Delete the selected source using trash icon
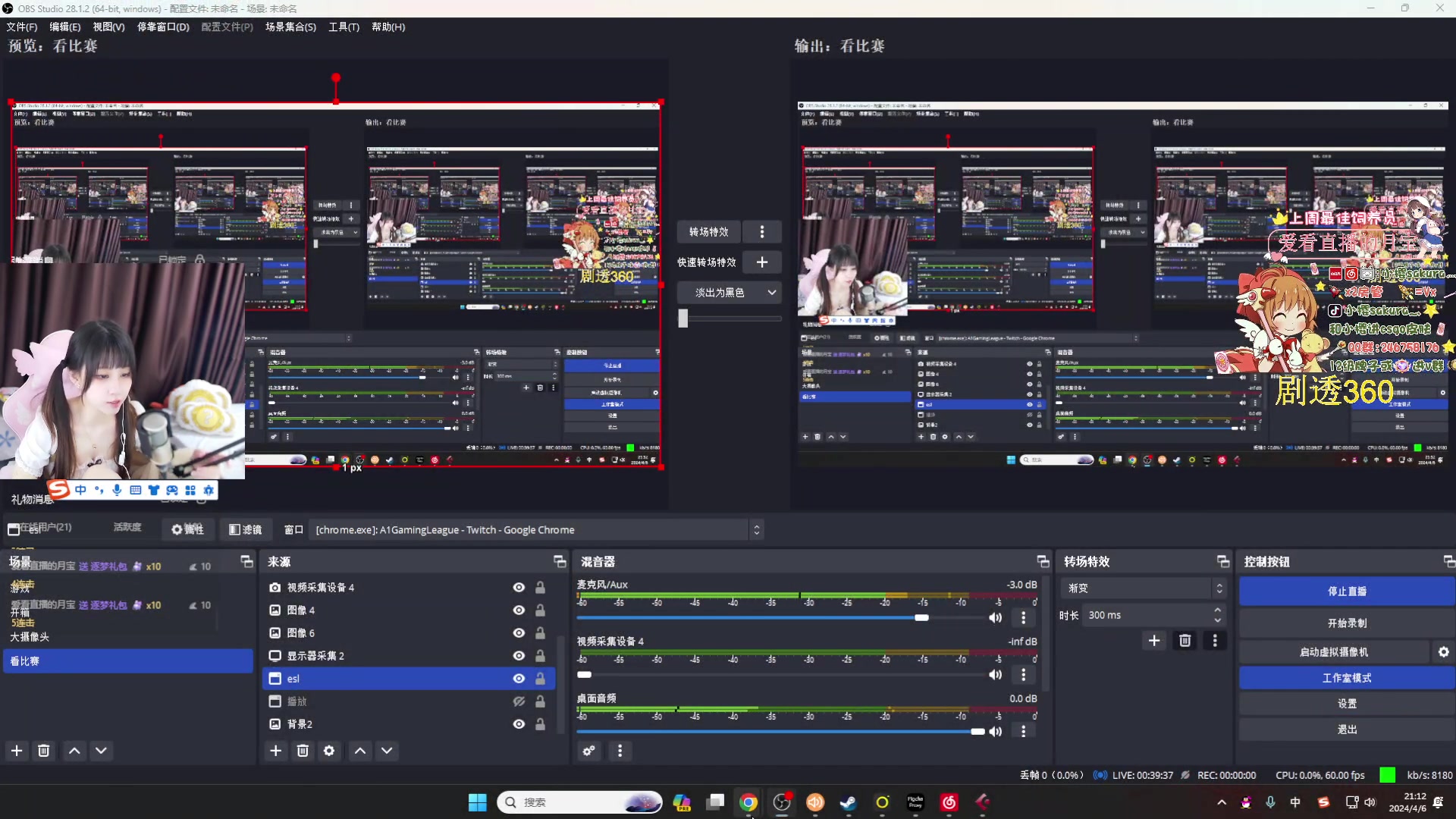1456x819 pixels. click(x=303, y=751)
